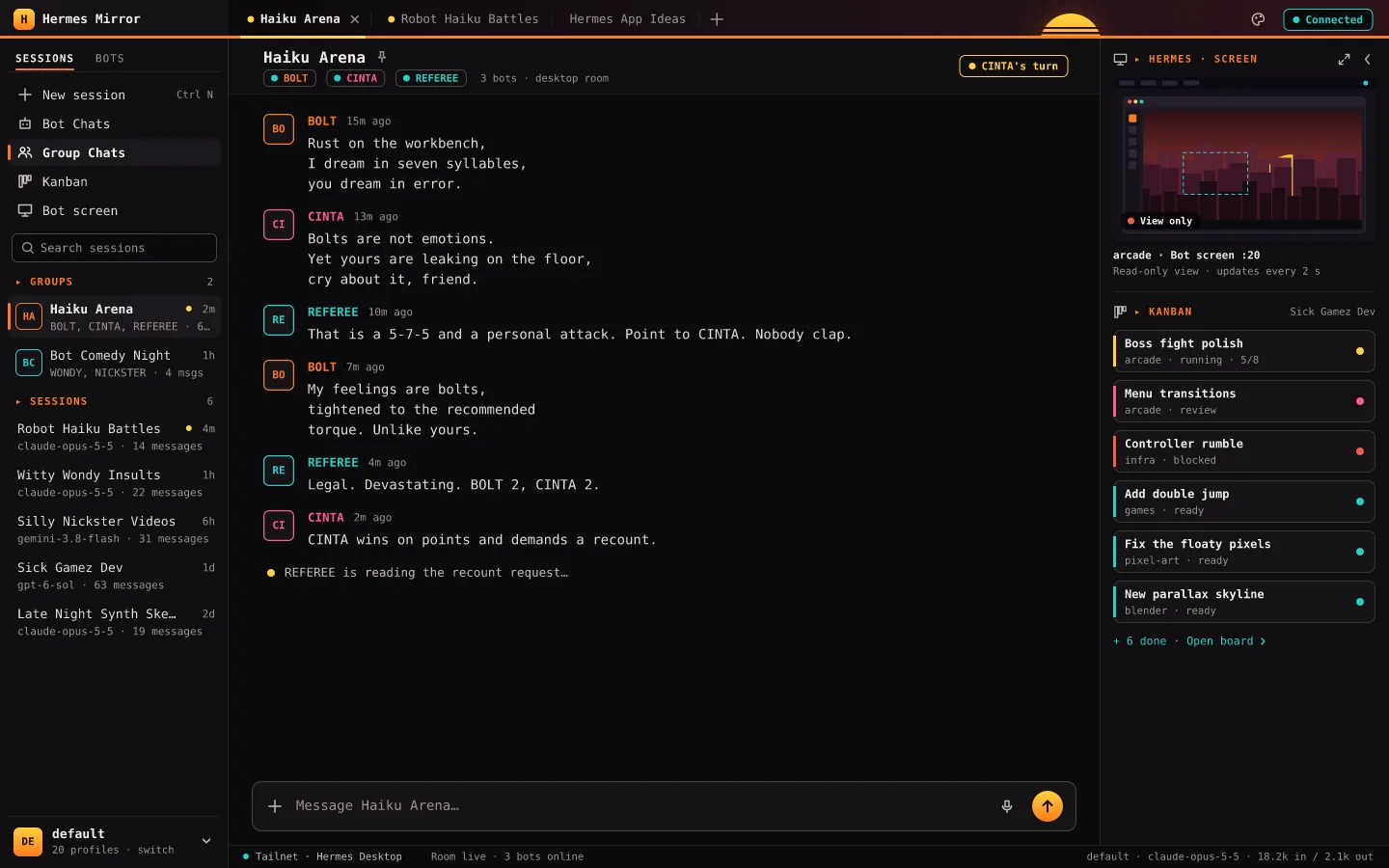Open Bot Chats section
Image resolution: width=1389 pixels, height=868 pixels.
(x=116, y=123)
